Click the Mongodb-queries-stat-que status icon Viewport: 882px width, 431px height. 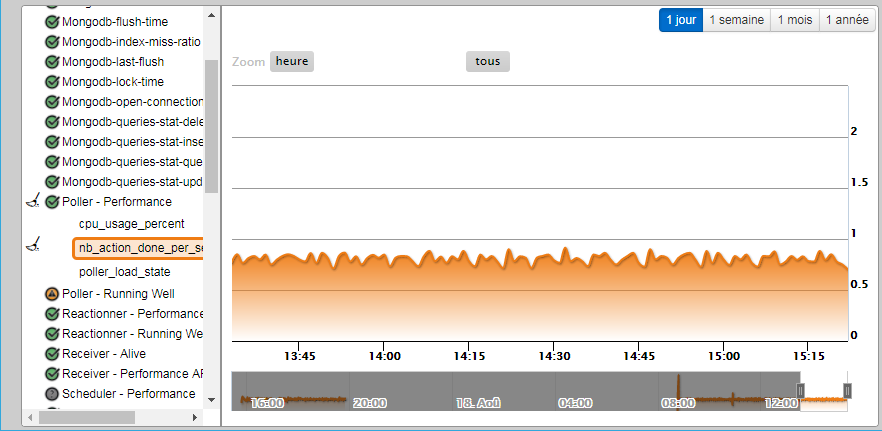(x=52, y=162)
